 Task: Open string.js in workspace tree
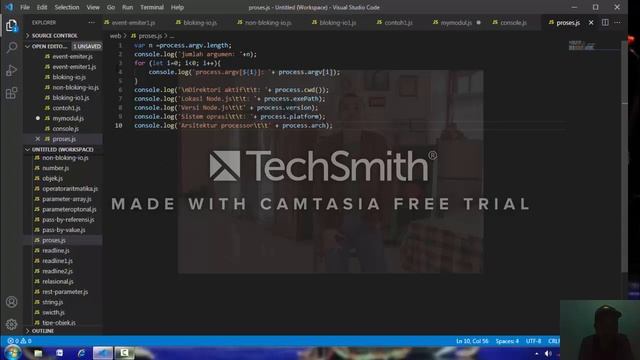[52, 302]
